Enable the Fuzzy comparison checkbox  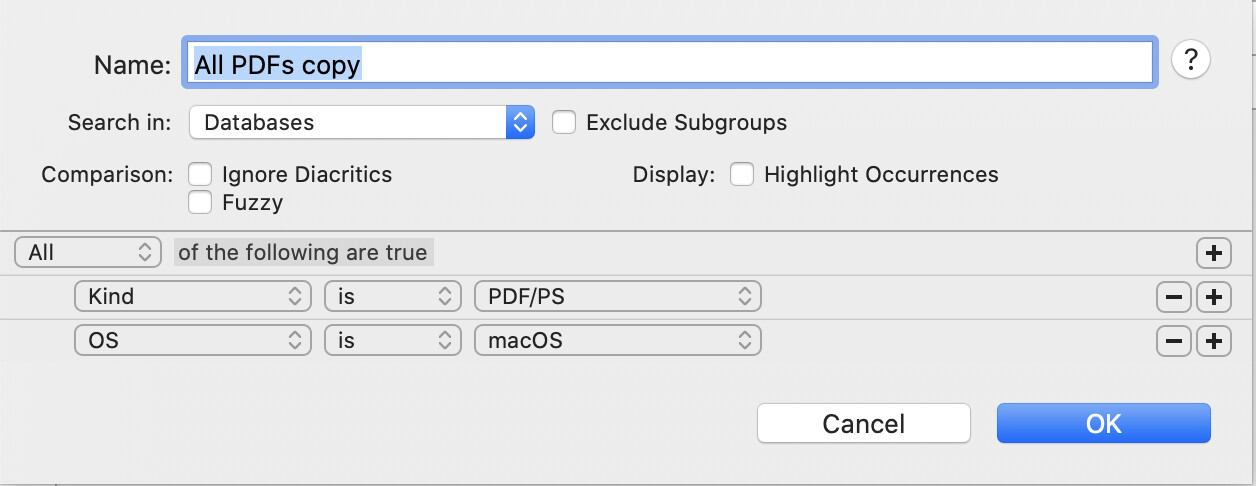click(x=201, y=203)
